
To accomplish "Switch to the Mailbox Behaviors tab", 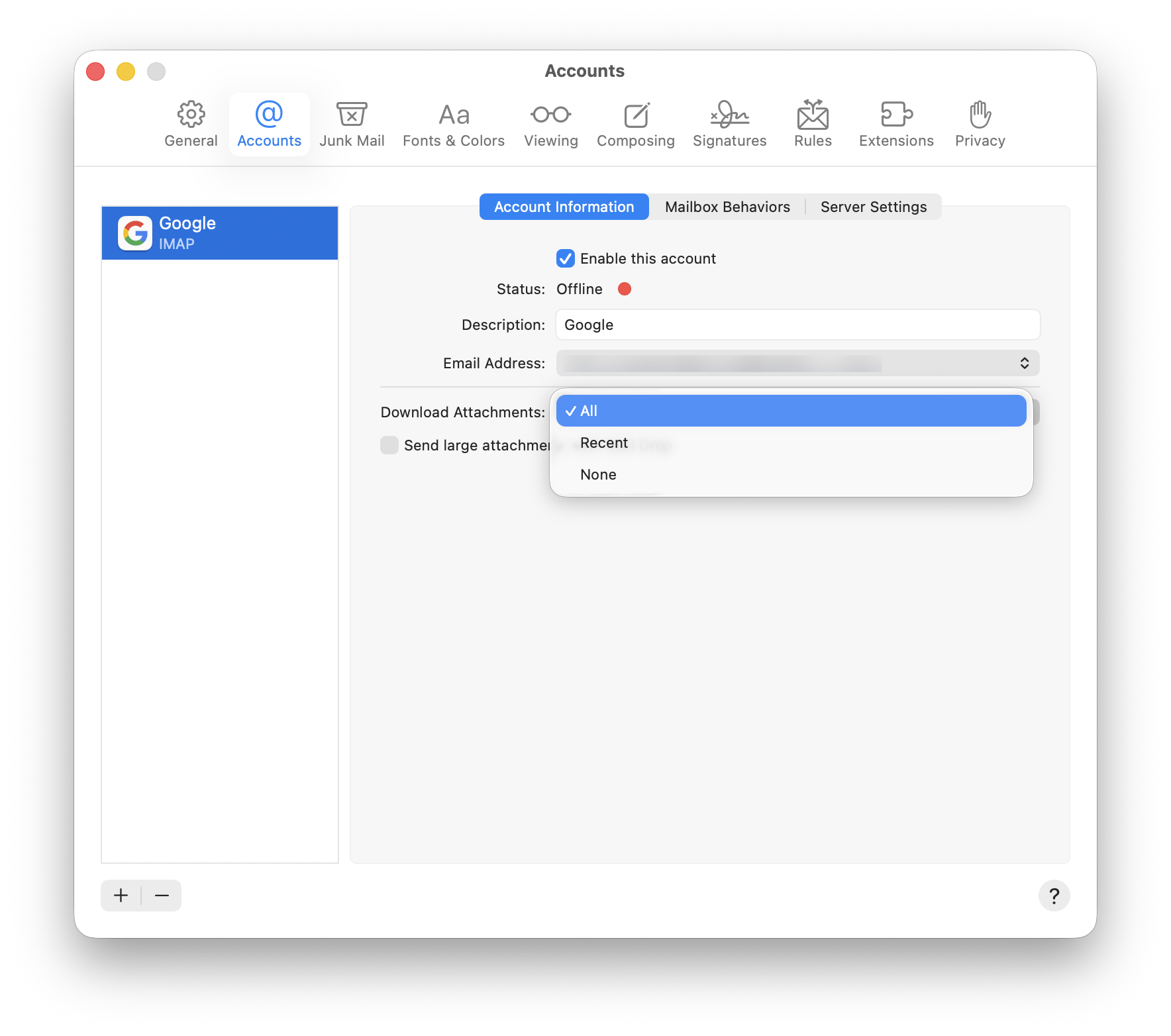I will pyautogui.click(x=727, y=207).
